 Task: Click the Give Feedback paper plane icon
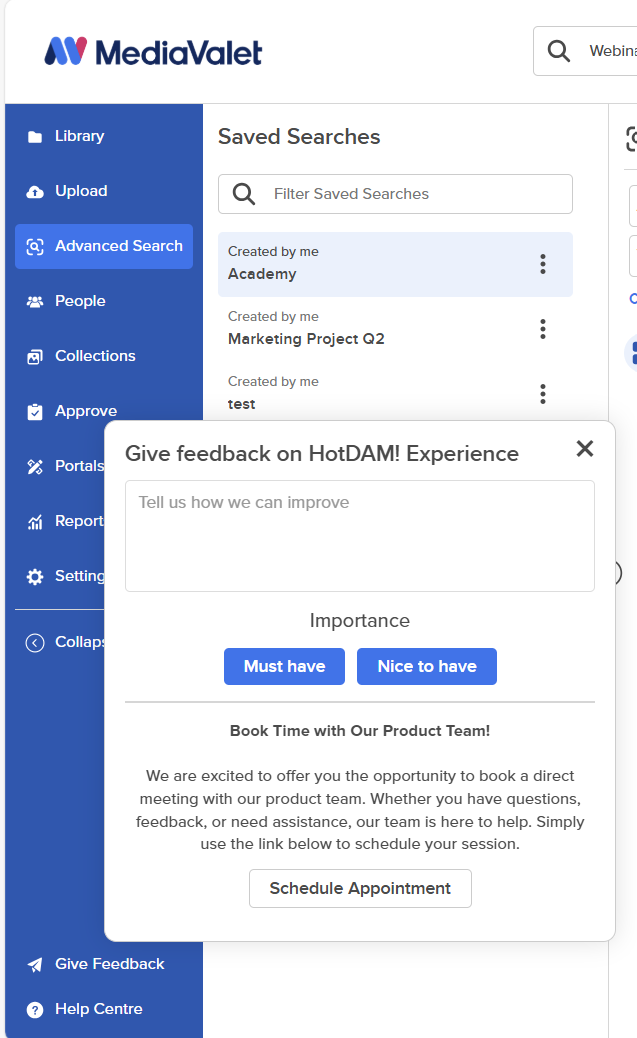[x=34, y=965]
